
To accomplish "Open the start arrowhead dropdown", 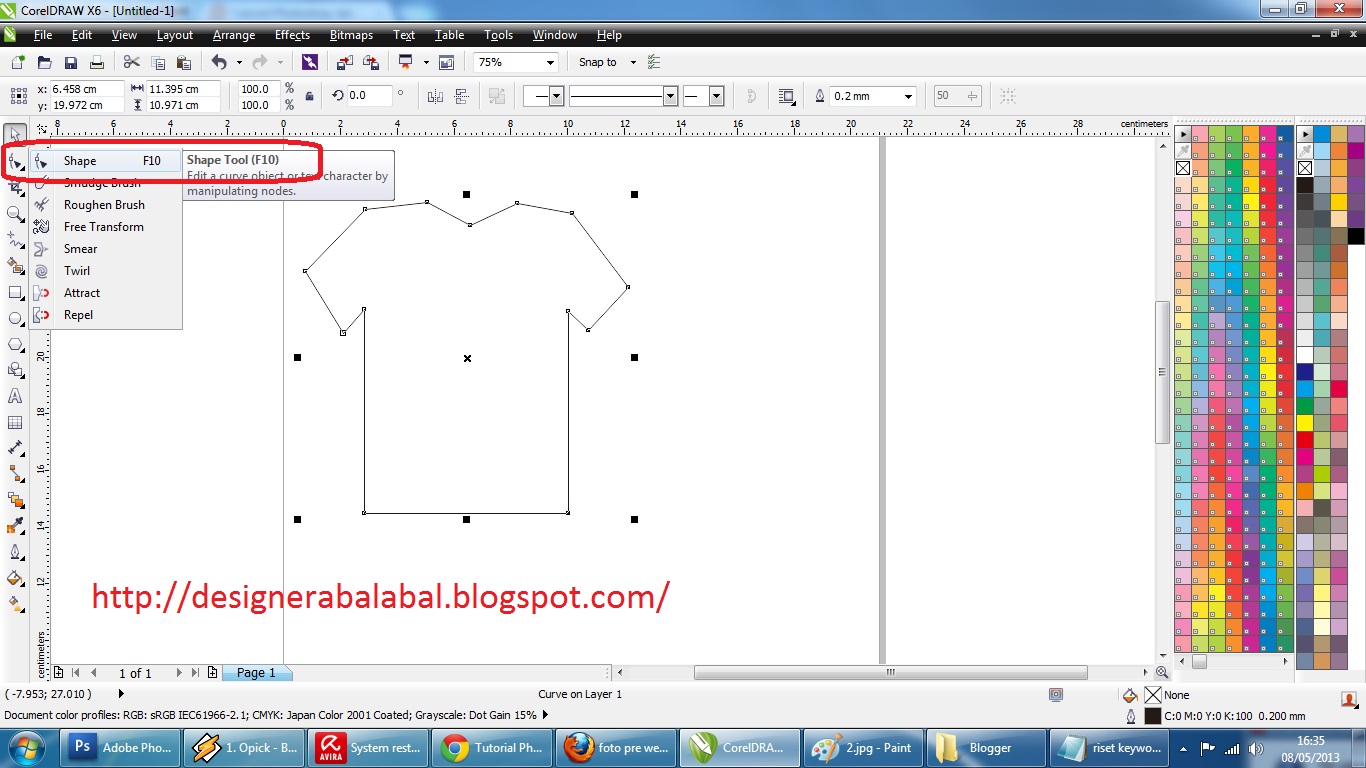I will point(557,96).
